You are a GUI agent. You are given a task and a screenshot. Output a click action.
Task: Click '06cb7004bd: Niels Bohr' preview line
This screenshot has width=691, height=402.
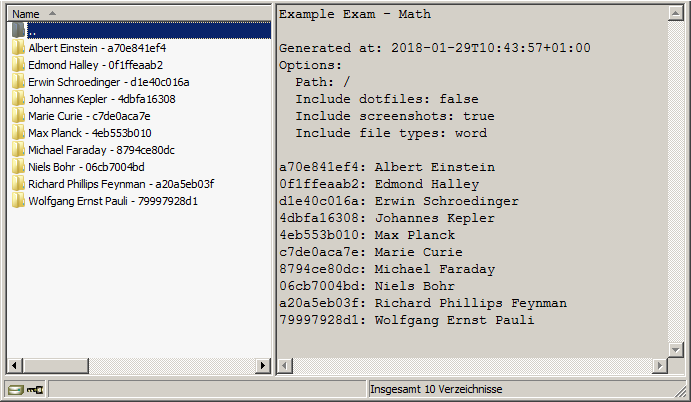tap(367, 286)
